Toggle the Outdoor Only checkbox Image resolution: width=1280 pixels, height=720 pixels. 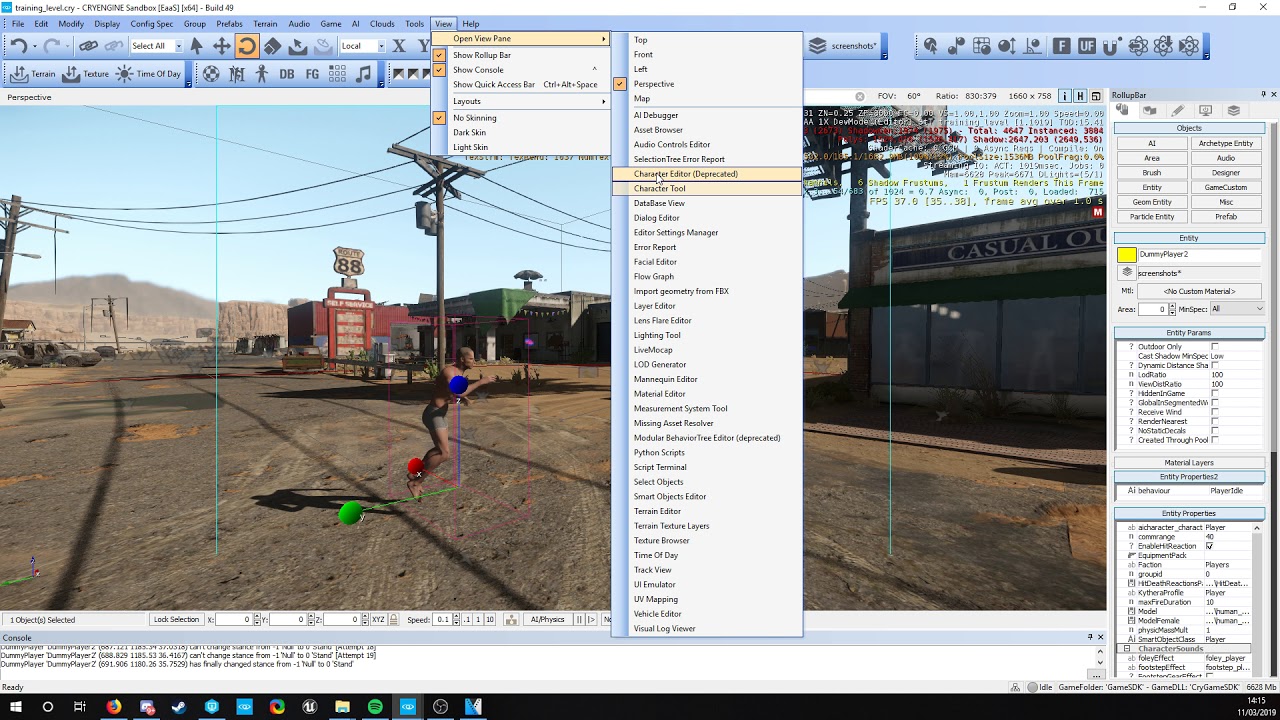tap(1215, 347)
